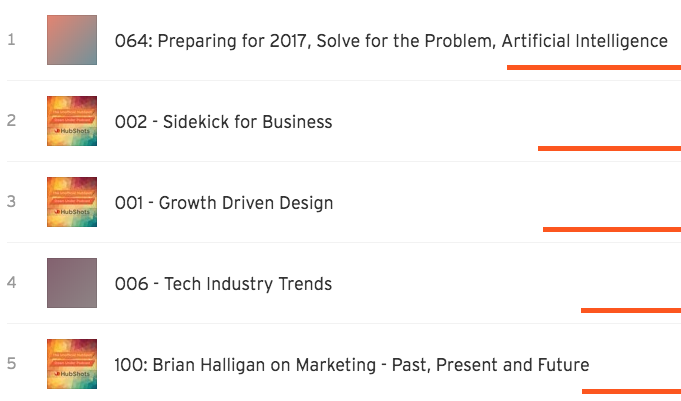Select the orange bar for Growth Driven Design
Screen dimensions: 681x401
point(611,229)
